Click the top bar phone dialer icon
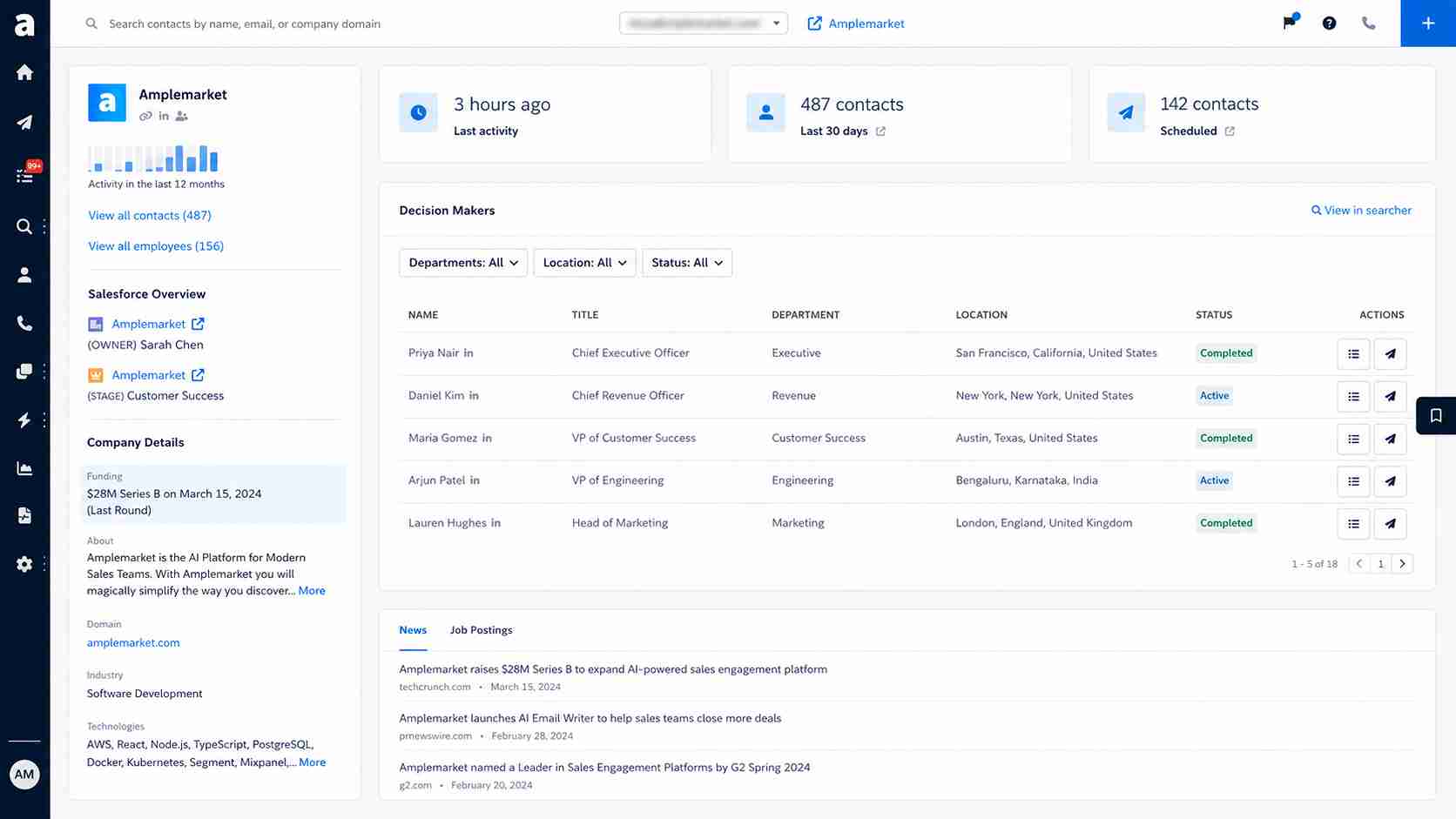The height and width of the screenshot is (819, 1456). [x=1369, y=23]
